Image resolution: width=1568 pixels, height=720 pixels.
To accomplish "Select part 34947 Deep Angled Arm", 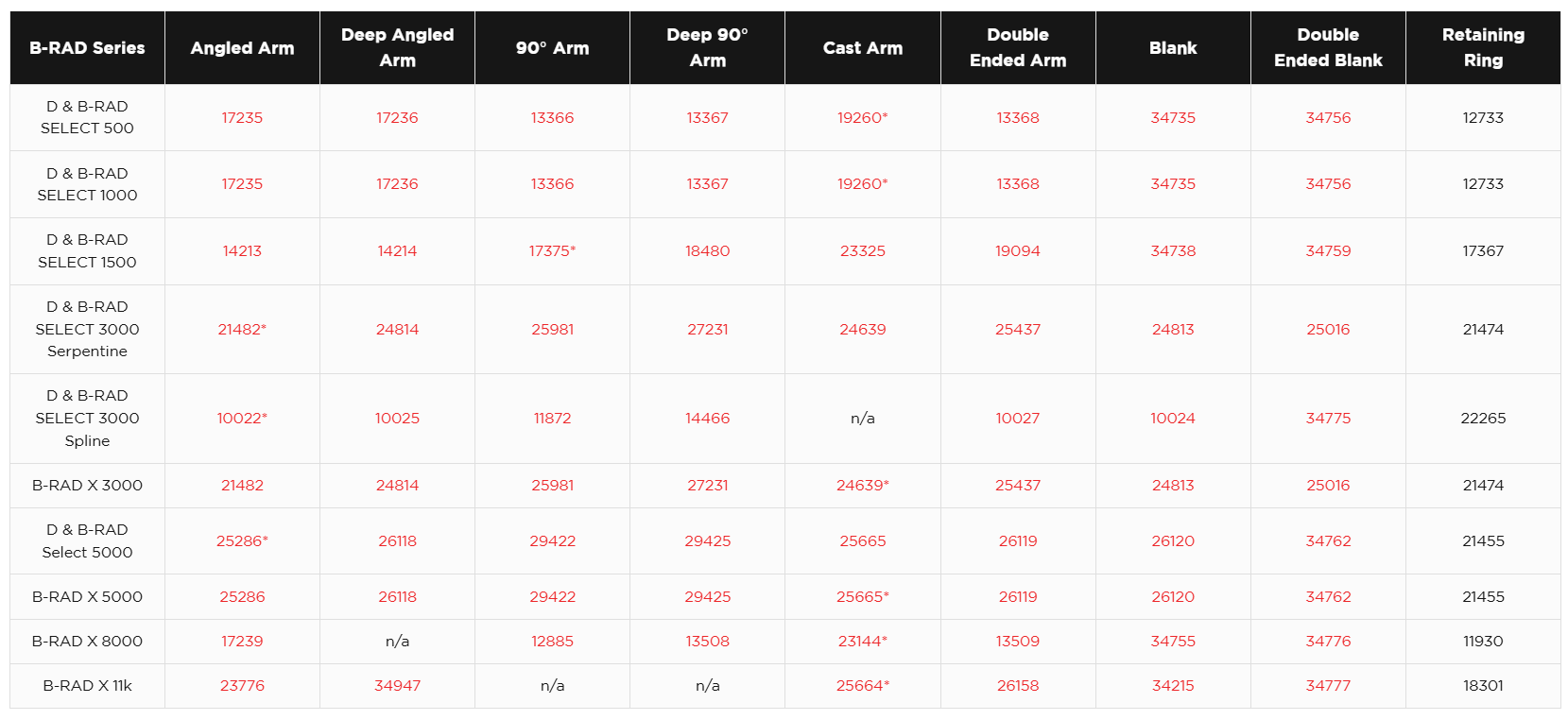I will pyautogui.click(x=397, y=686).
